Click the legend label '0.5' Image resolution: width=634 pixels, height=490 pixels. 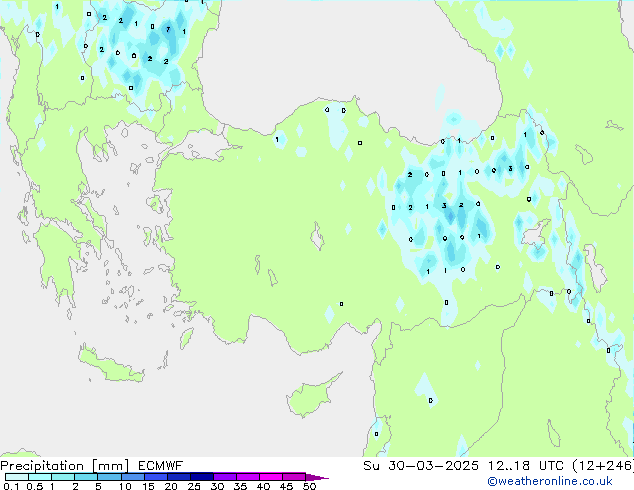tap(34, 486)
